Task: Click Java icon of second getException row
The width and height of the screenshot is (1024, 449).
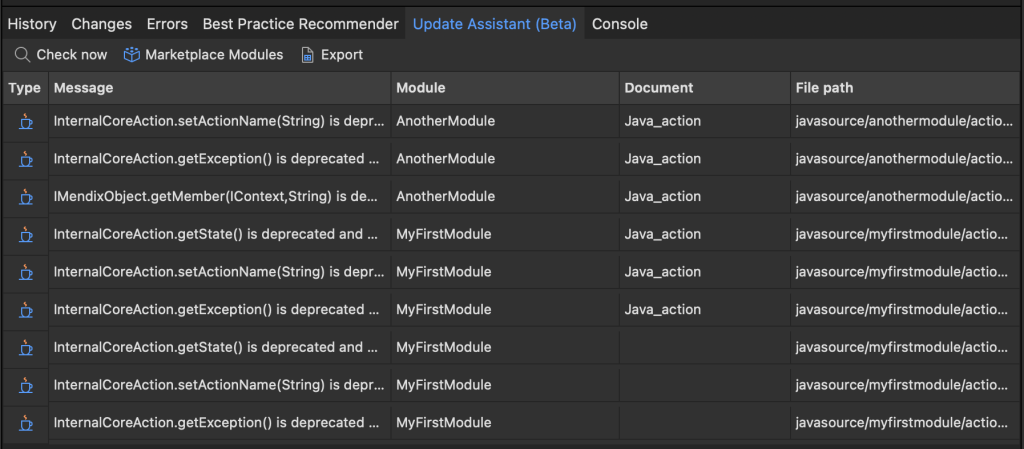Action: [25, 310]
